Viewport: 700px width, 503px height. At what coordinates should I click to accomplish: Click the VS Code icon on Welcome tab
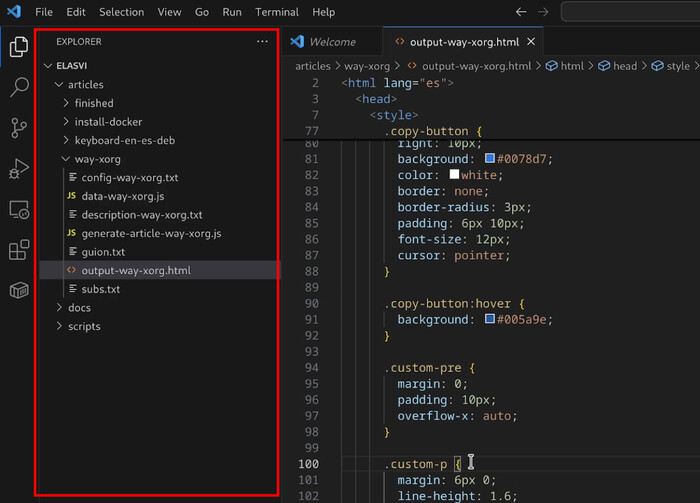[297, 42]
